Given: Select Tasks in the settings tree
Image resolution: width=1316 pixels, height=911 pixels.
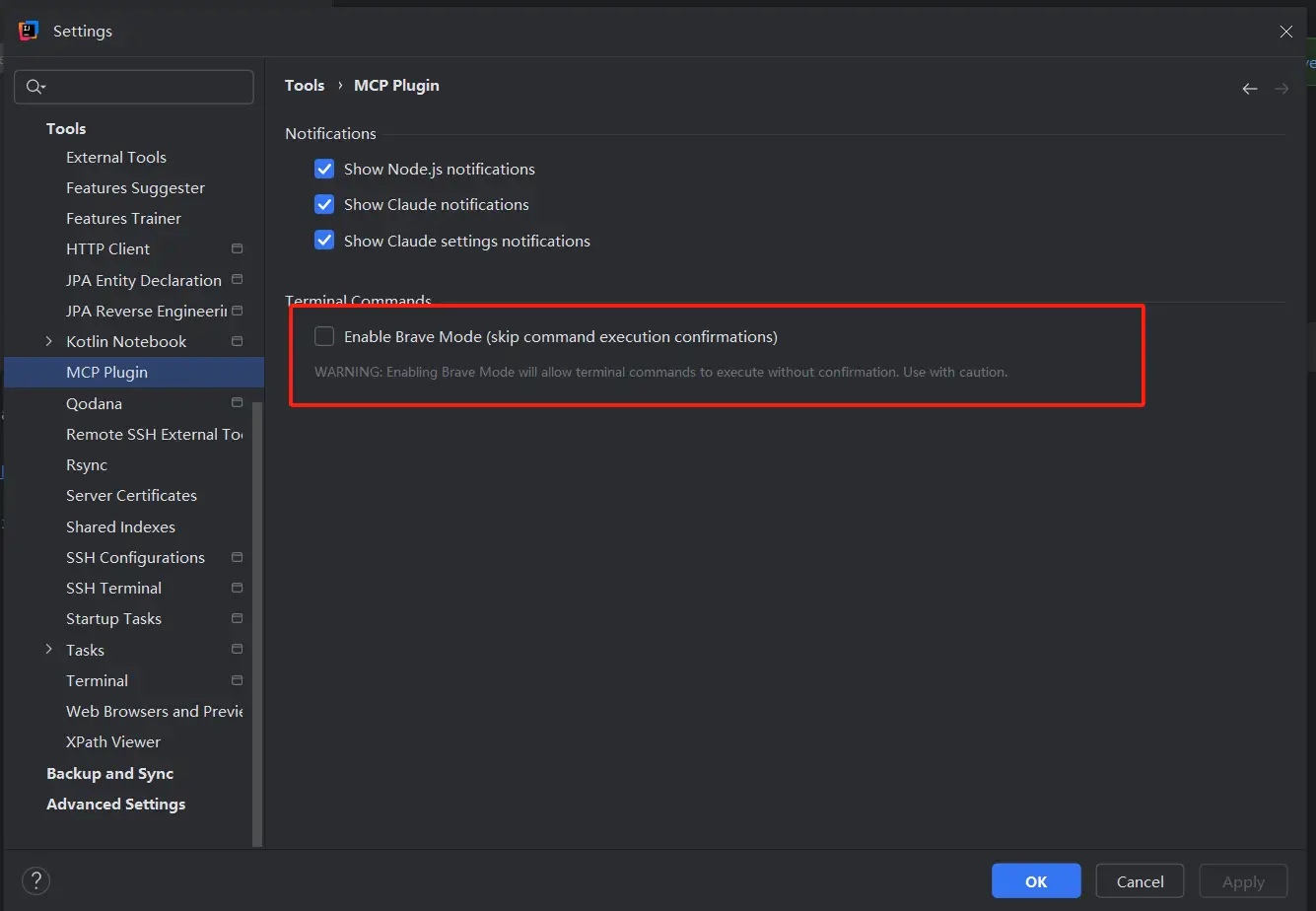Looking at the screenshot, I should [85, 650].
